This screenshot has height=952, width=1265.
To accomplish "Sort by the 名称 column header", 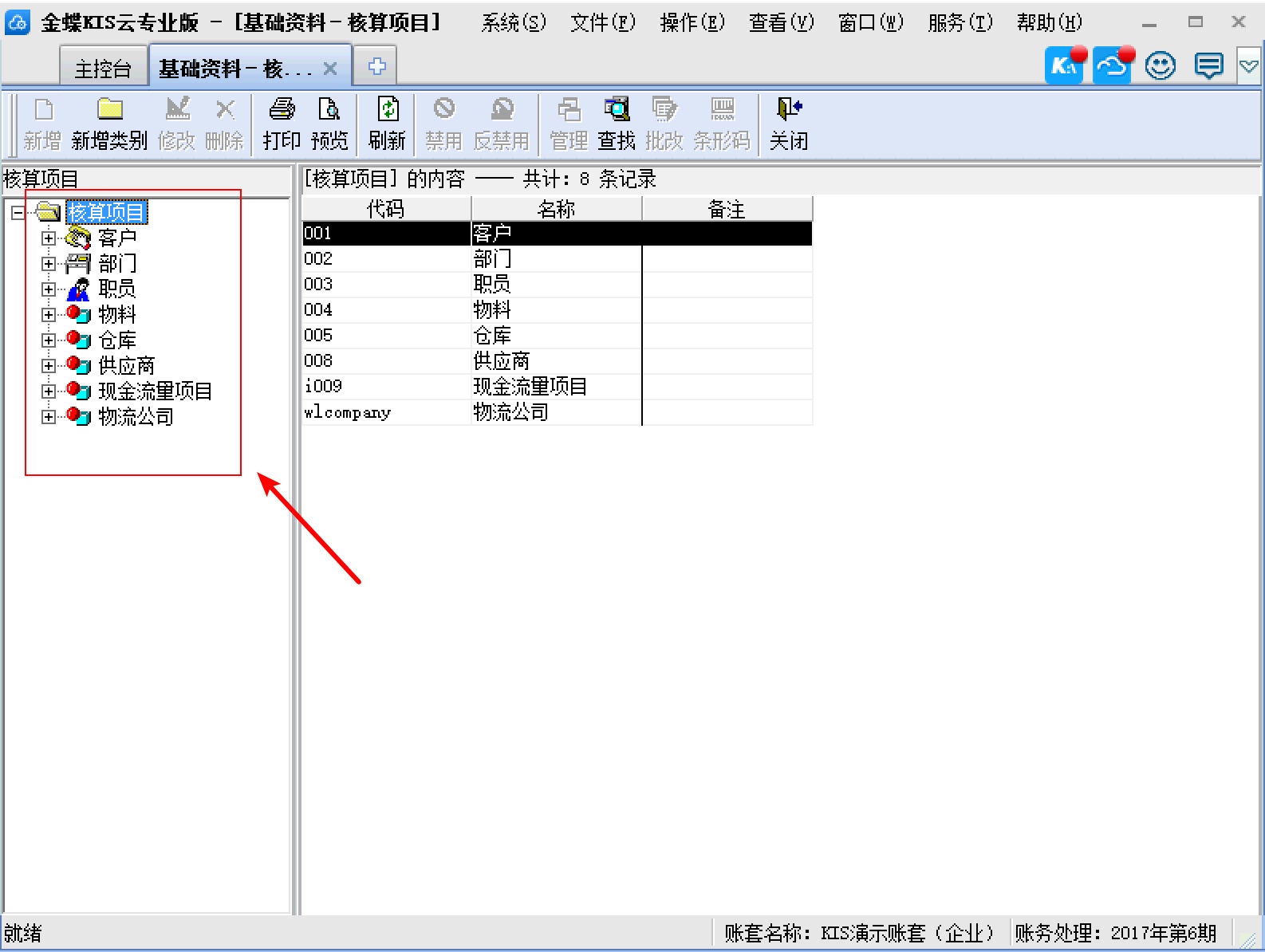I will tap(557, 209).
